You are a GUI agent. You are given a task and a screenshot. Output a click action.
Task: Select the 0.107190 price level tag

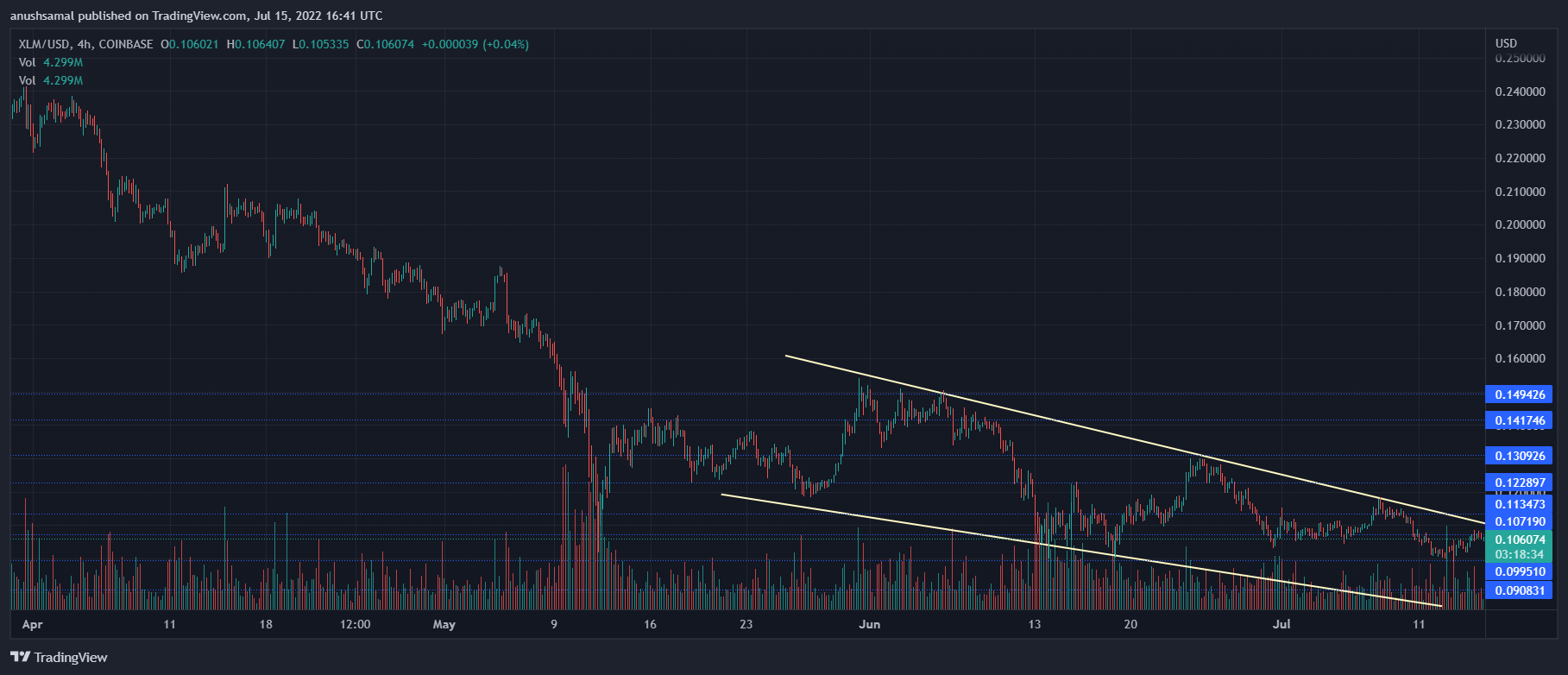tap(1519, 521)
